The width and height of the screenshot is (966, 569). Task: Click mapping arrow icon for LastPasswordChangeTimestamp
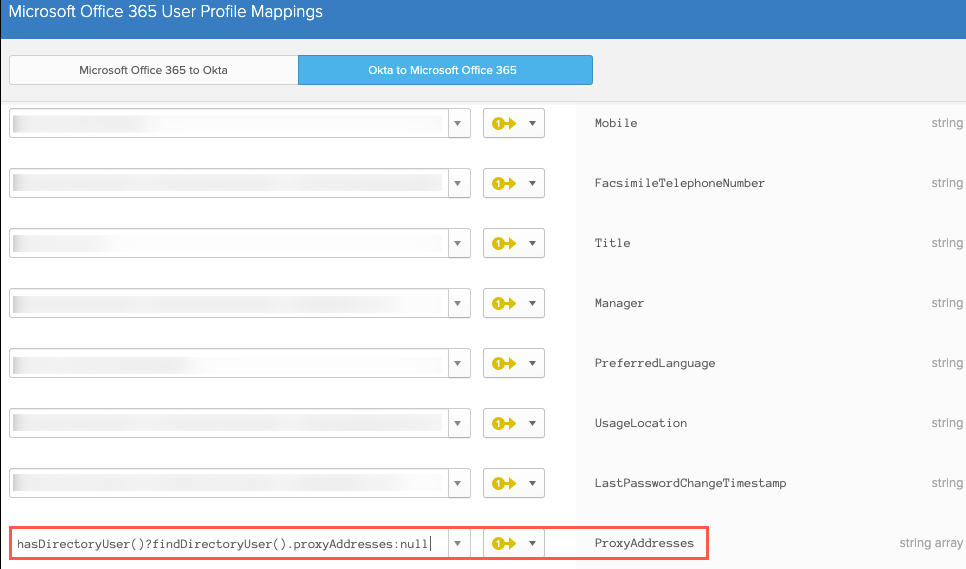(503, 484)
